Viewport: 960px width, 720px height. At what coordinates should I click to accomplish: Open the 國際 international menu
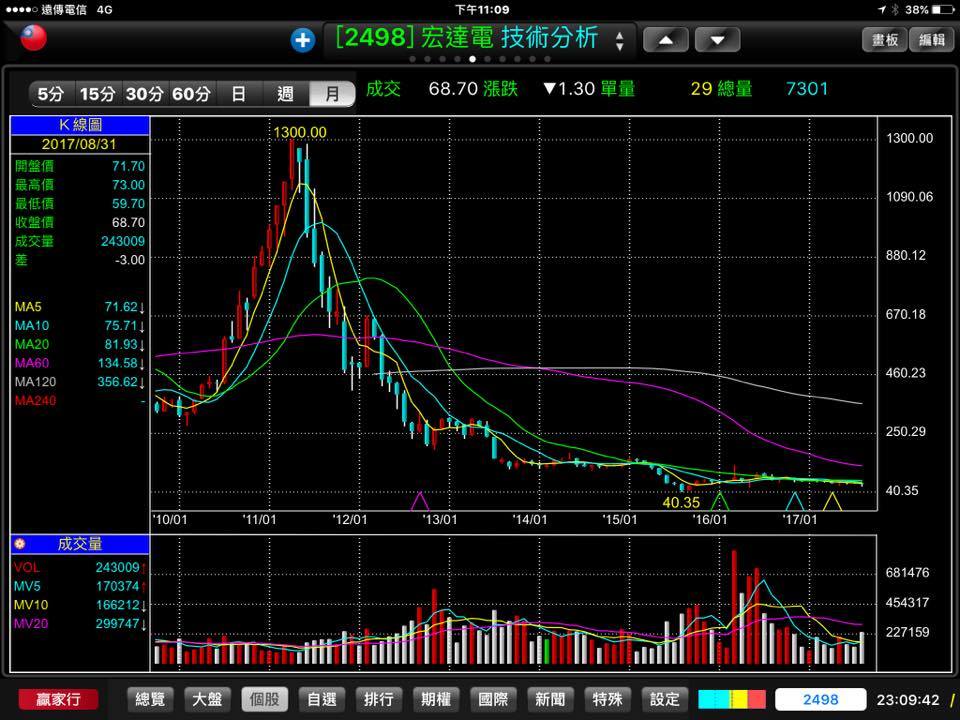[x=493, y=699]
